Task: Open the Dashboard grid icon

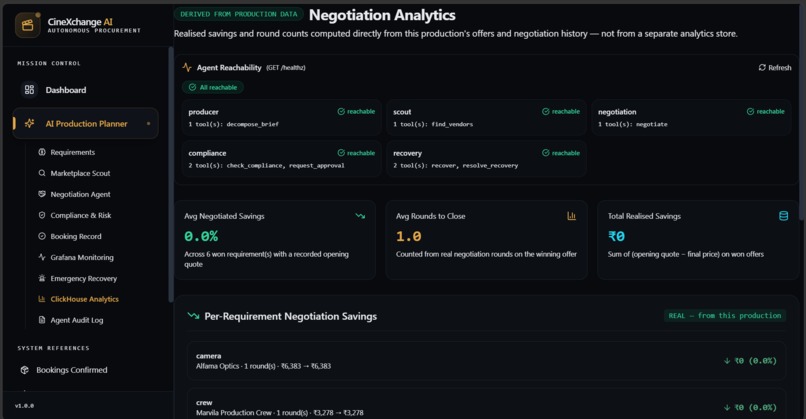Action: coord(29,90)
